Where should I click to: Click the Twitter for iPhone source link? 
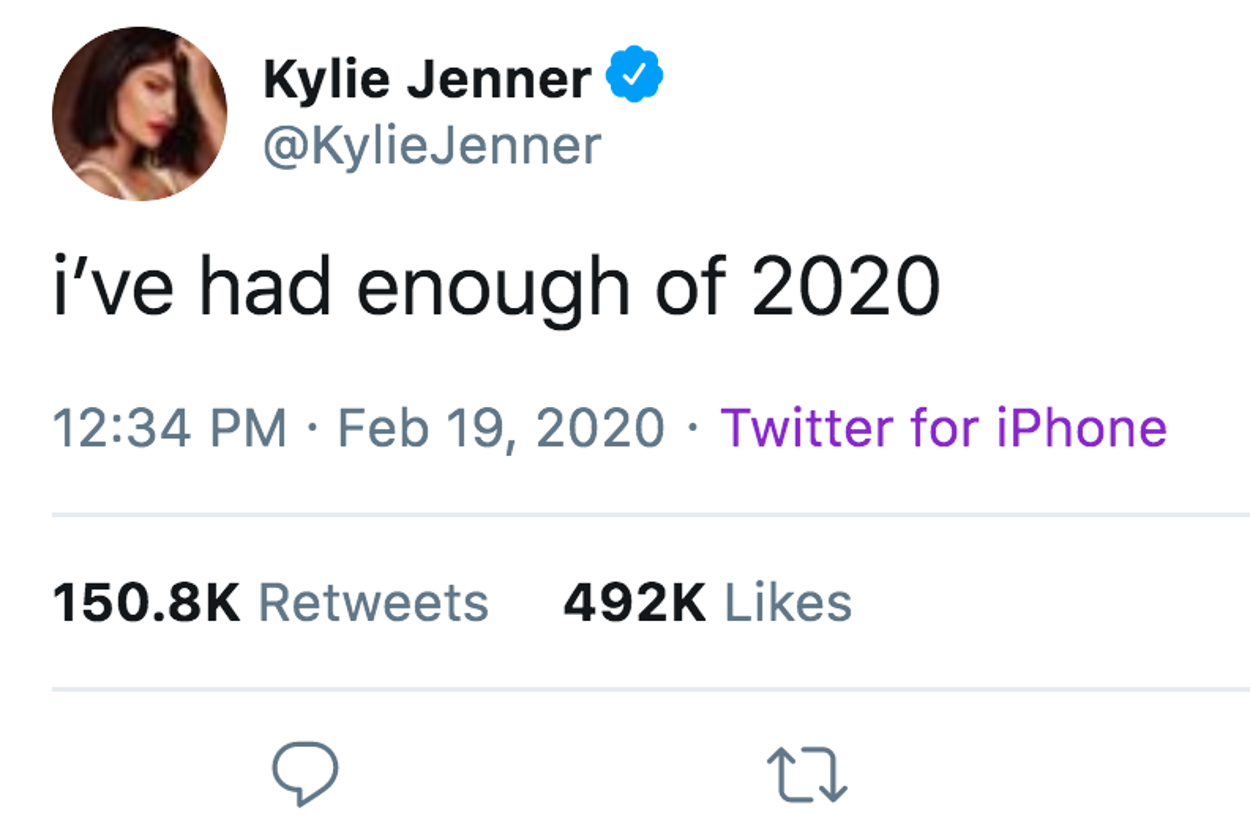click(x=943, y=428)
